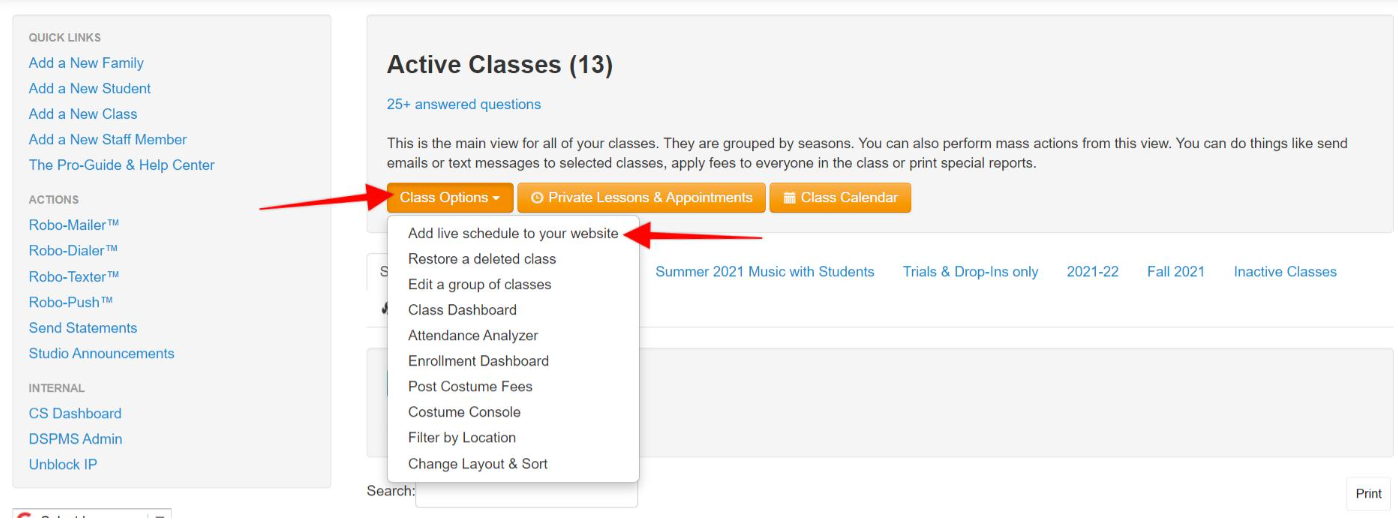The image size is (1398, 522).
Task: Open the Inactive Classes tab
Action: click(x=1285, y=271)
